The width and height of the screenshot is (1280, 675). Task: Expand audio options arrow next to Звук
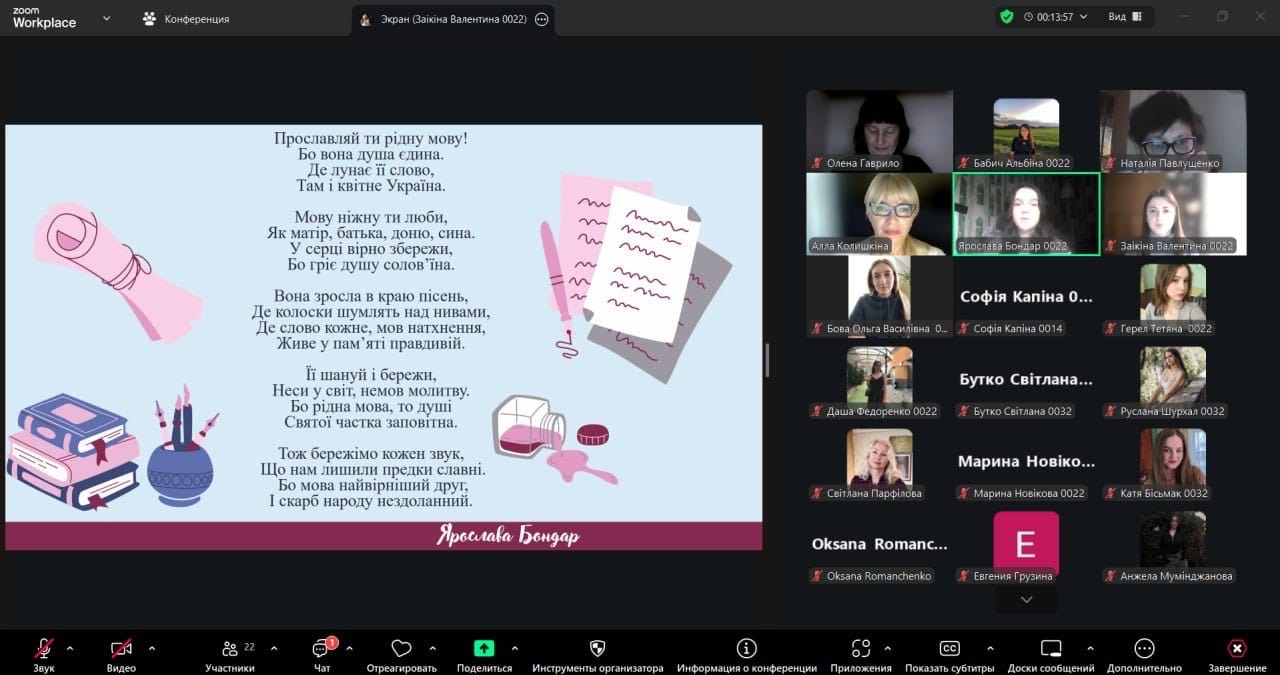tap(69, 648)
